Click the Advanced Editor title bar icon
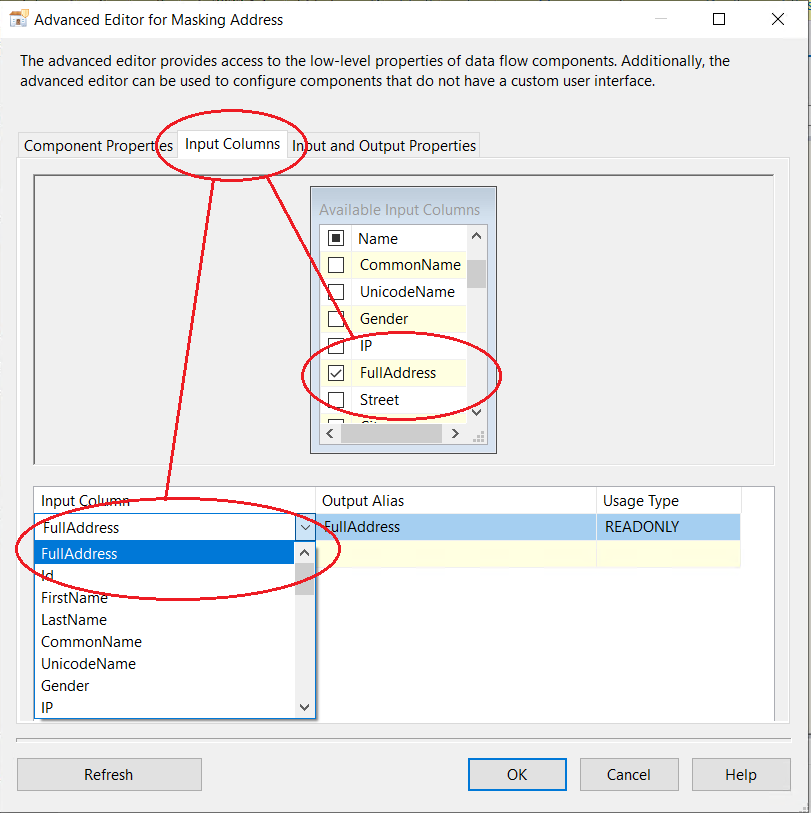This screenshot has height=813, width=811. click(18, 19)
